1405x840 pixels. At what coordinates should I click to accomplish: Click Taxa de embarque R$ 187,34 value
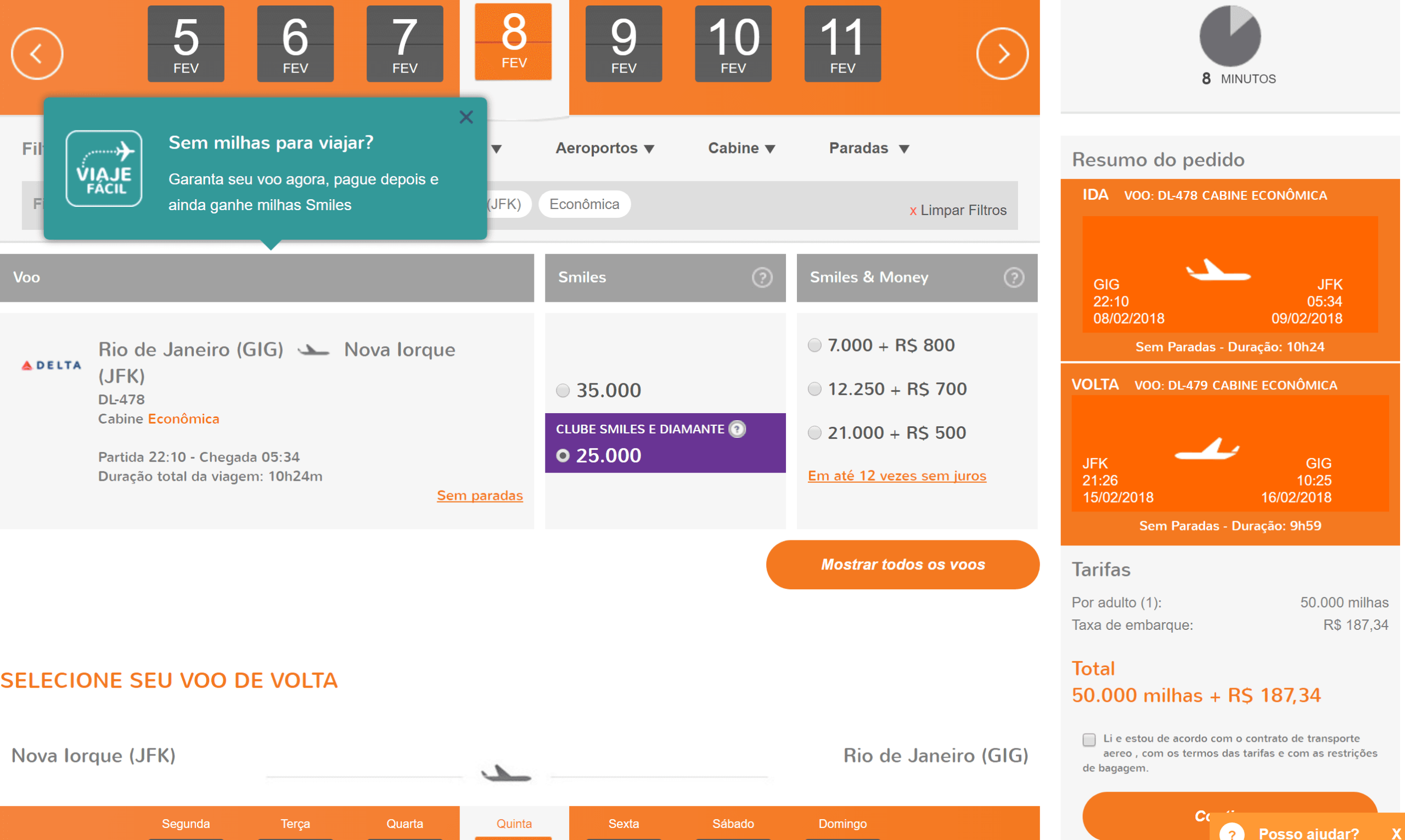pyautogui.click(x=1355, y=625)
